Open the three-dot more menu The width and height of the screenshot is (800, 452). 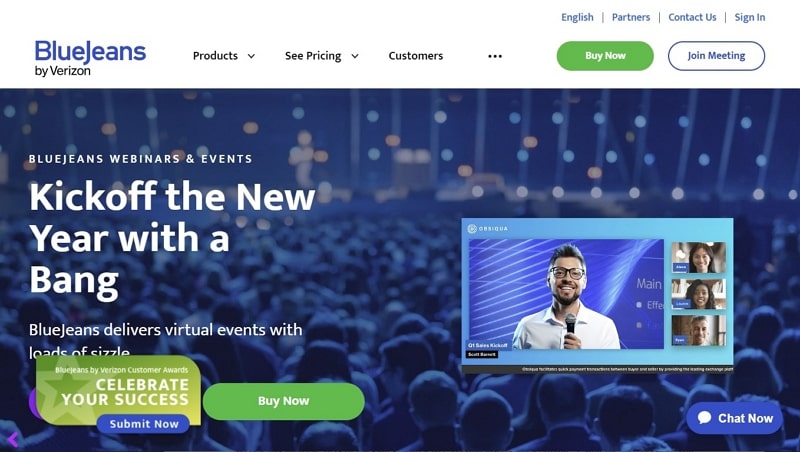coord(495,56)
